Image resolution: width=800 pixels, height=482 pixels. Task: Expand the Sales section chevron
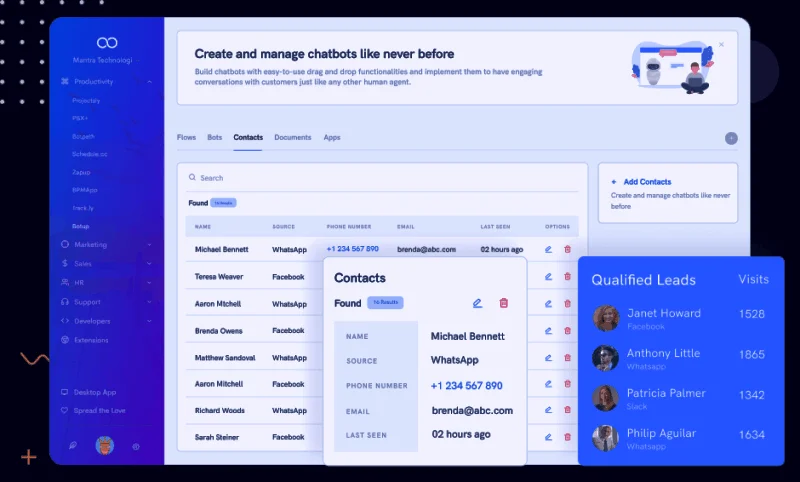pos(149,264)
